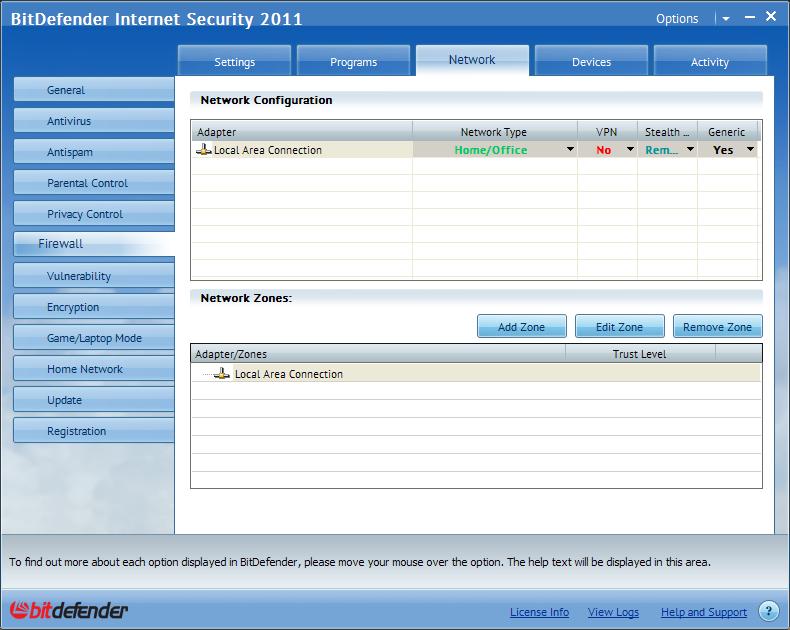Select the Network tab

tap(472, 60)
